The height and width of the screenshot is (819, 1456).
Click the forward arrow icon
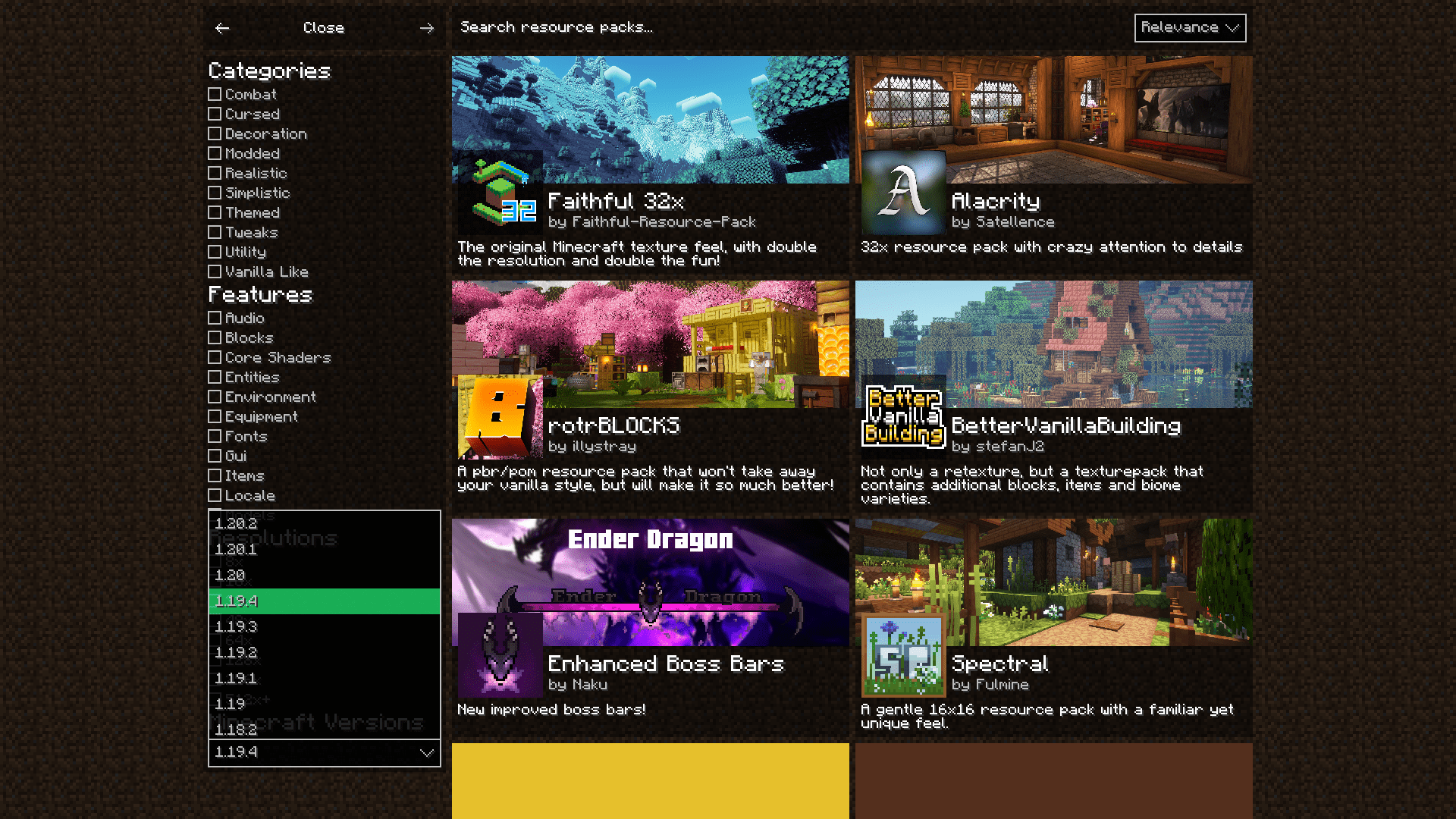[427, 28]
